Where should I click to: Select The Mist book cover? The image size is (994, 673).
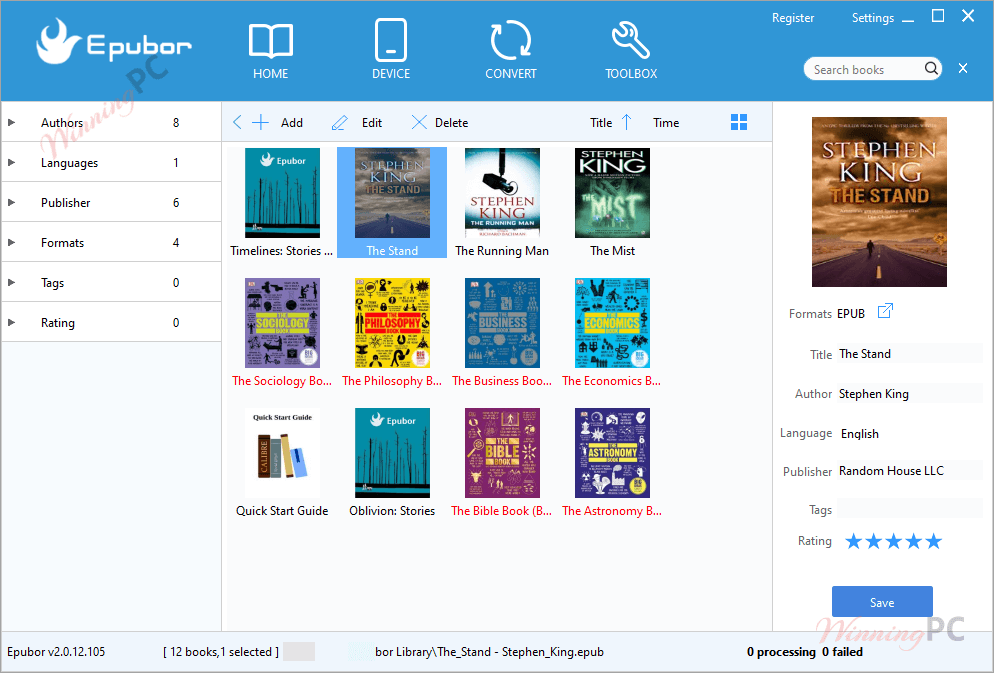612,193
